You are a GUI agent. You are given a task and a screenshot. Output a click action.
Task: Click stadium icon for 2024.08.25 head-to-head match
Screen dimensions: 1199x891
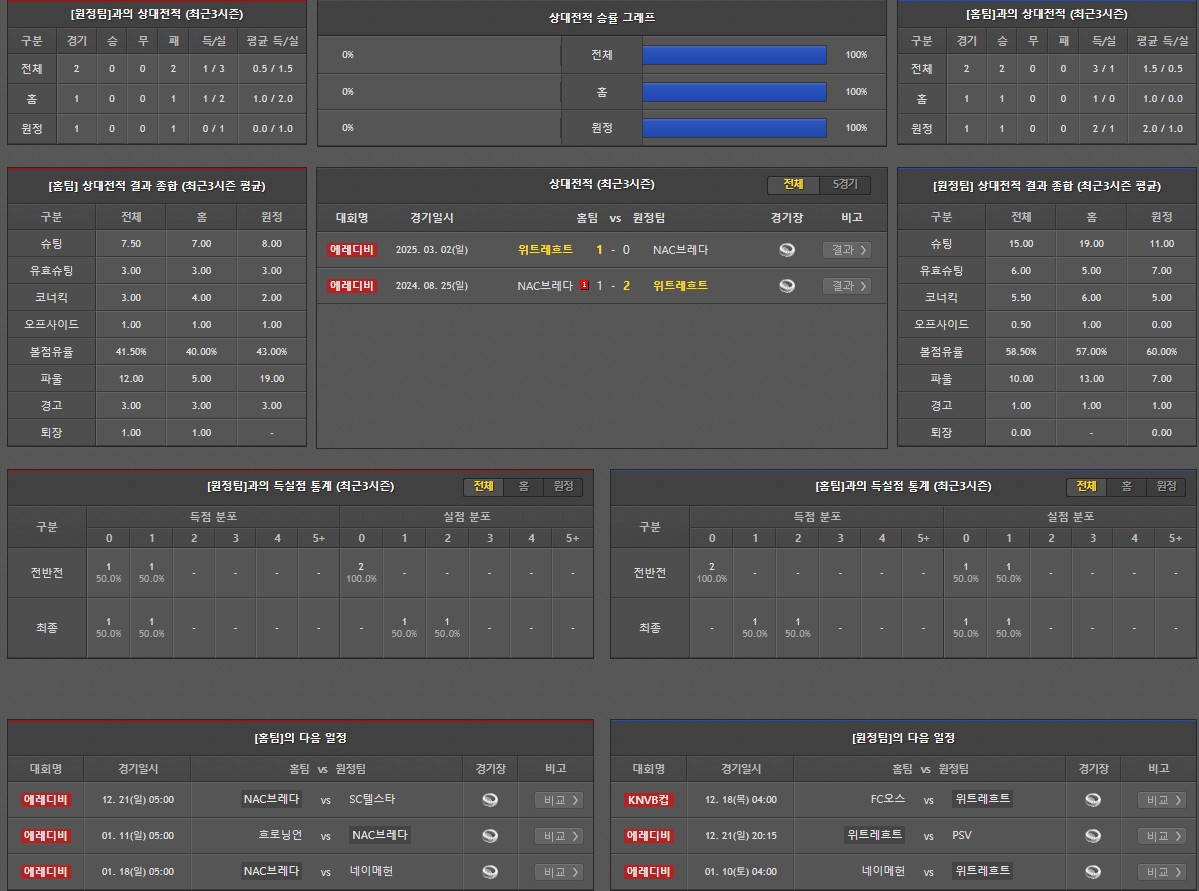click(x=787, y=286)
